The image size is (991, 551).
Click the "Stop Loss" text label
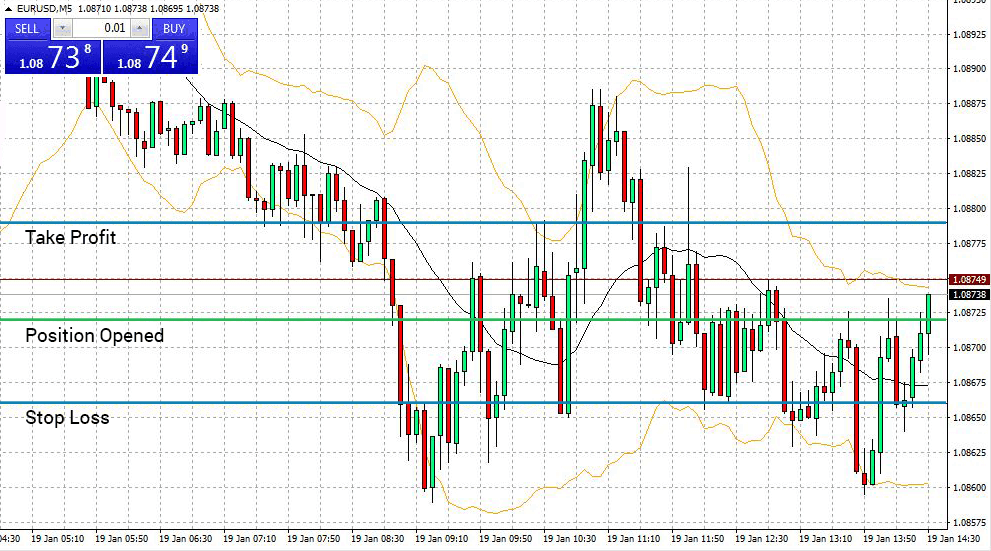coord(67,417)
